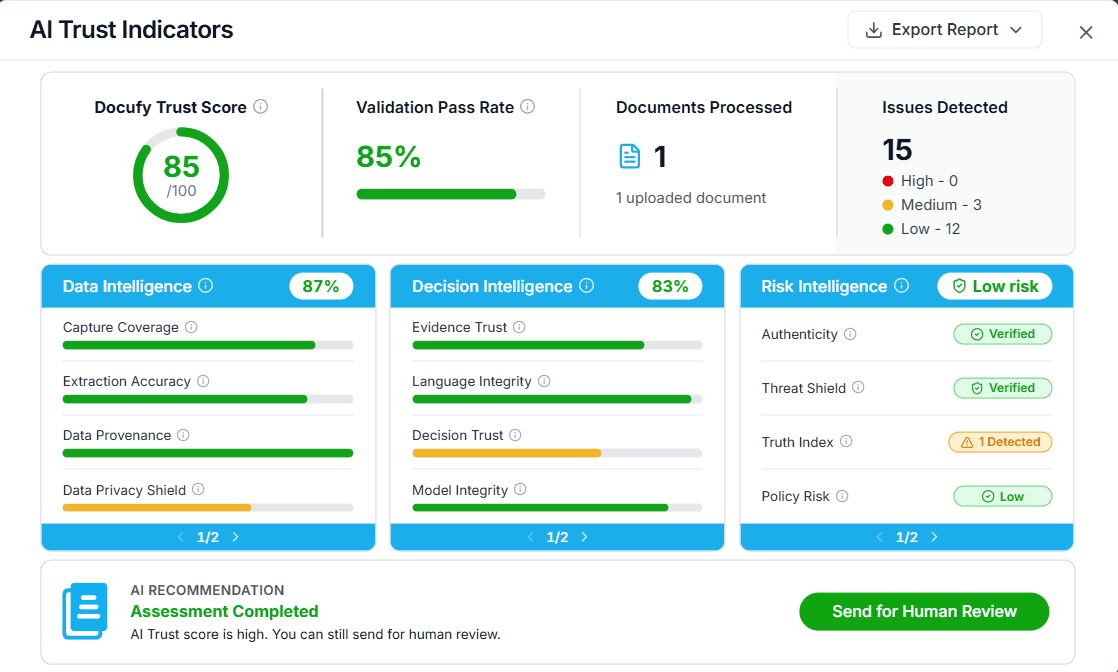Screen dimensions: 1118x672
Task: Click the Docufy Trust Score ring gauge
Action: [181, 175]
